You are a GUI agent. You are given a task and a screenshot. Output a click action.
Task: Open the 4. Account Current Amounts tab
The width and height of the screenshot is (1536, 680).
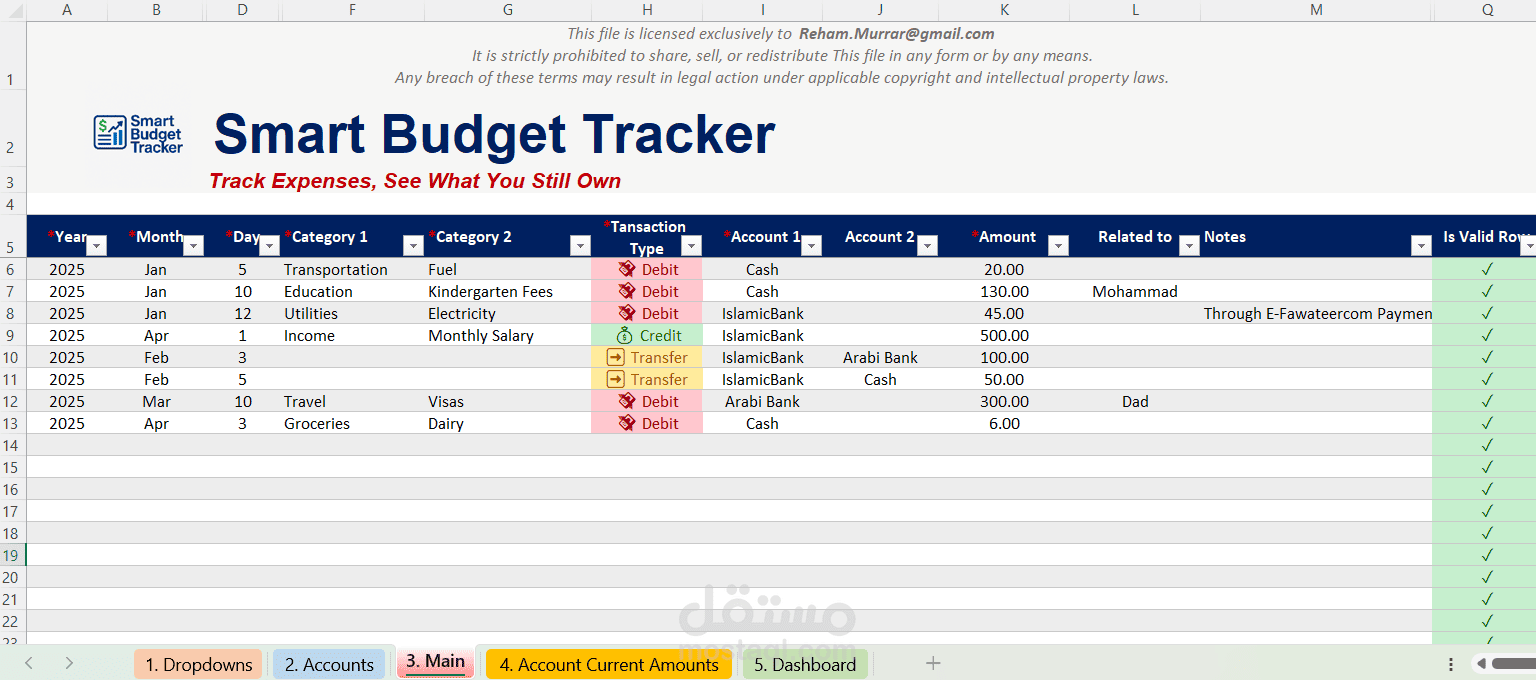[x=609, y=665]
